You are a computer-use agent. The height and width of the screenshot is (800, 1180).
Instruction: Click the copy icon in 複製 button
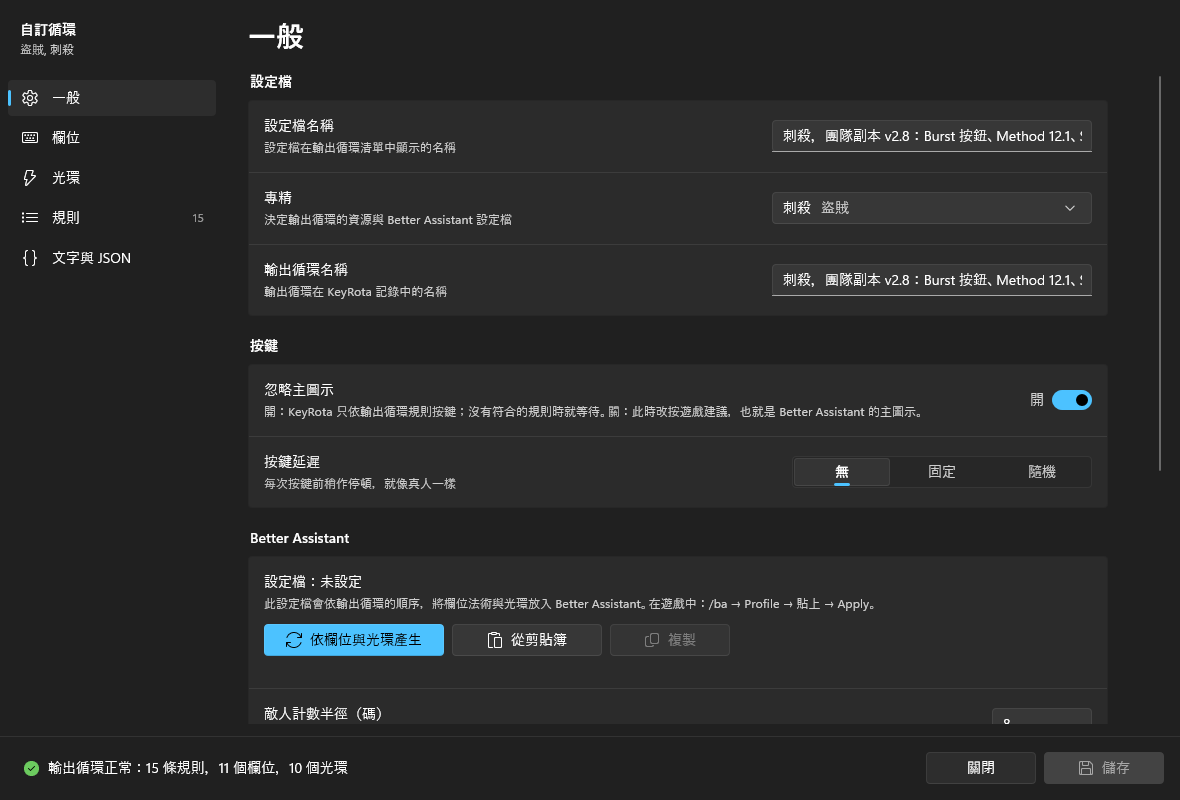[x=652, y=640]
